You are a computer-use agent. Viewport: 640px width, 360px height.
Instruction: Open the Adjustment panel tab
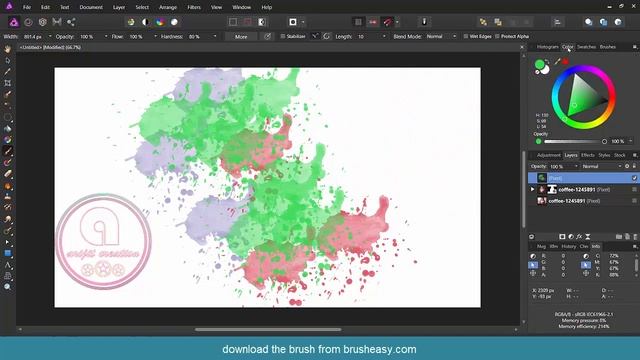[x=549, y=155]
